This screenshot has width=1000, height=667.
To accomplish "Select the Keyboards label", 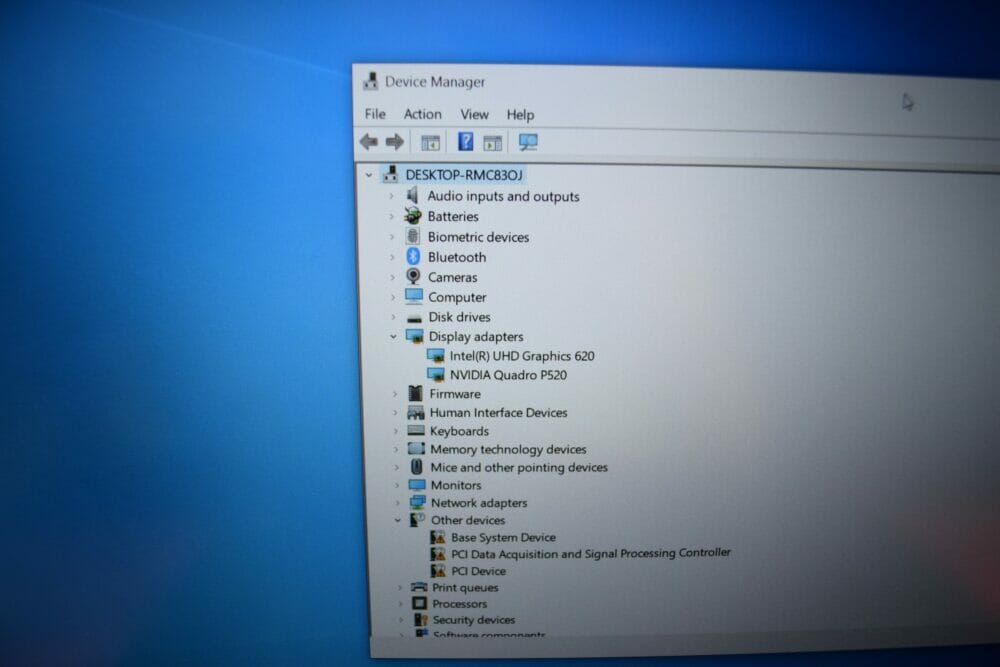I will point(459,431).
